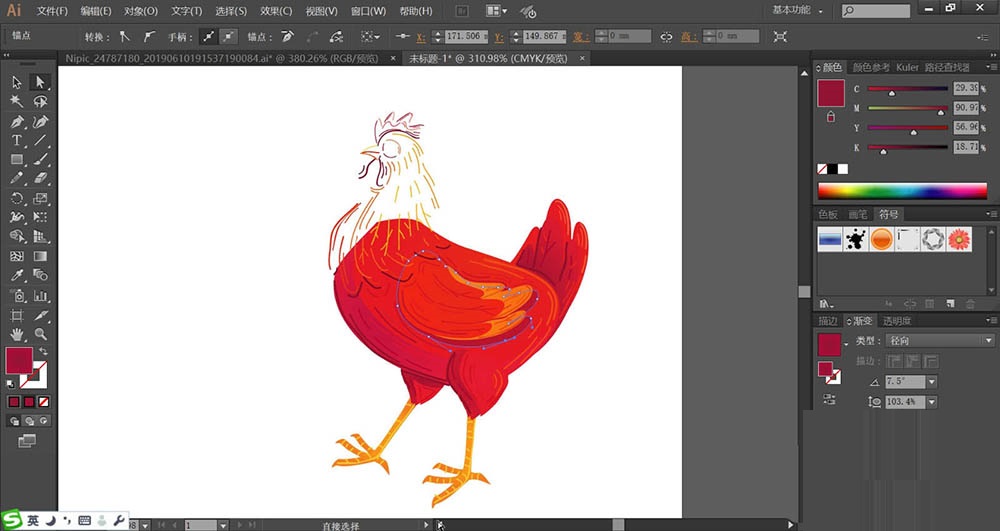Select the Zoom magnifier tool
This screenshot has height=531, width=1000.
tap(41, 334)
